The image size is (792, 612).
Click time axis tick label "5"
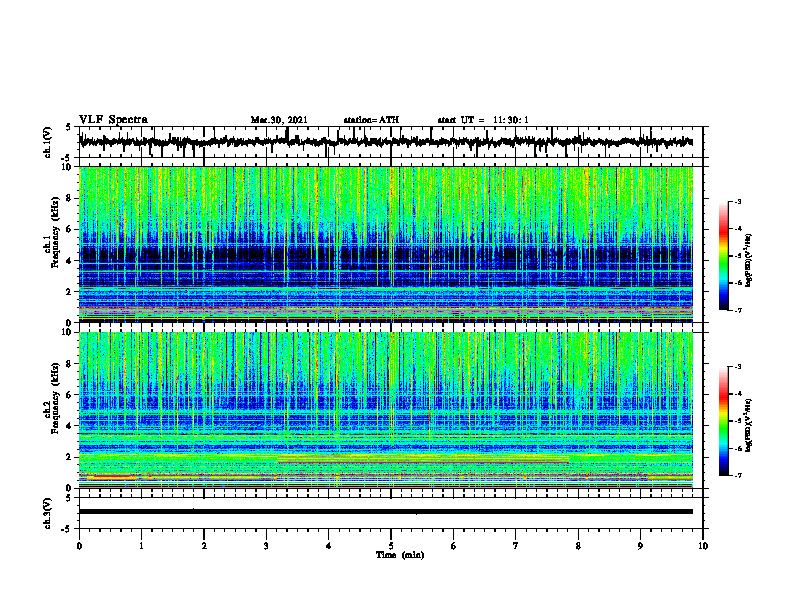pos(391,546)
